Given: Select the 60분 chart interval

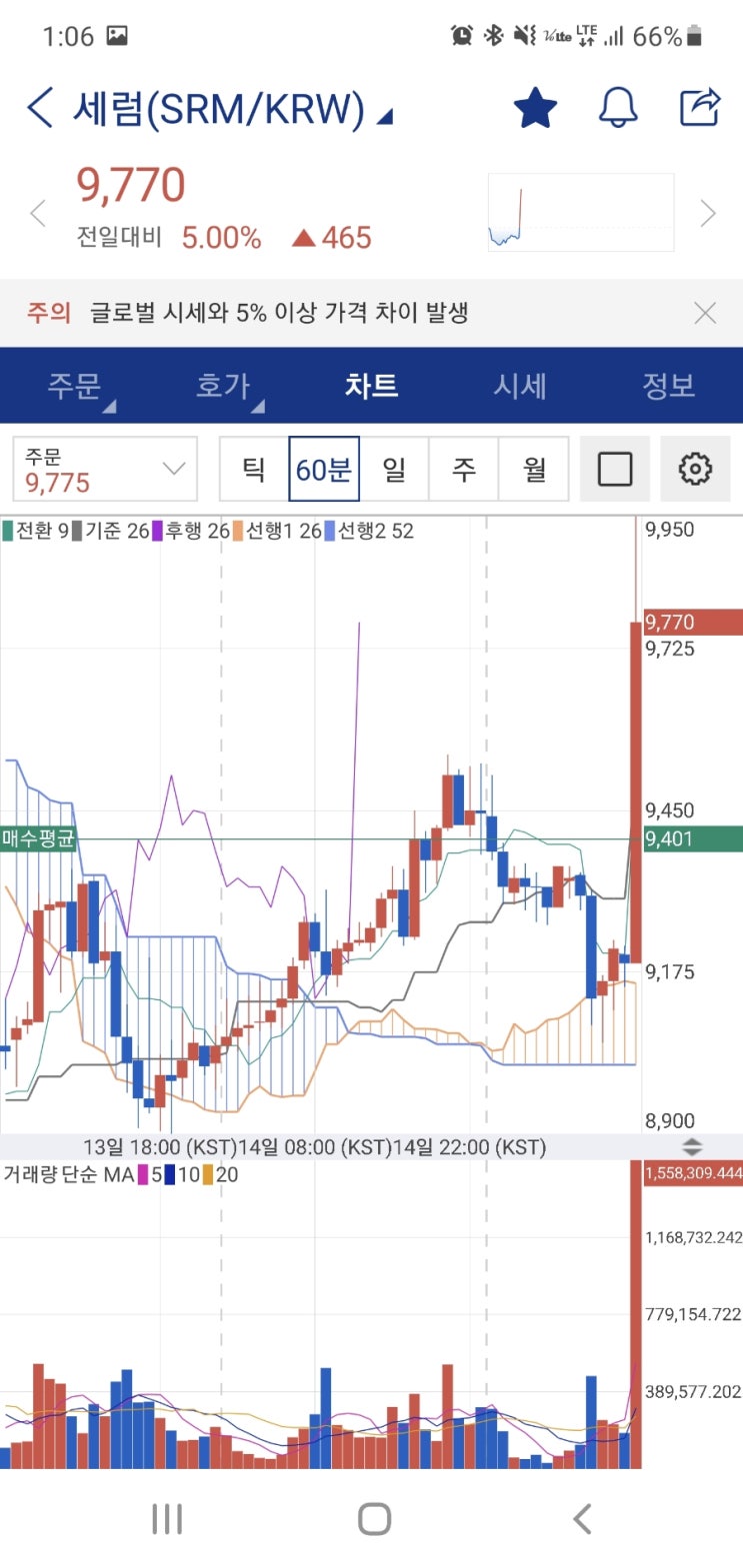Looking at the screenshot, I should pos(324,469).
